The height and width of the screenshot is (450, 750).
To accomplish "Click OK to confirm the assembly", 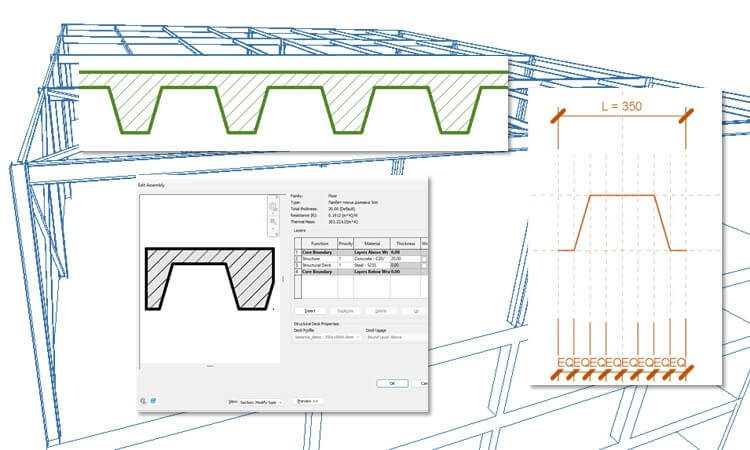I will 392,382.
